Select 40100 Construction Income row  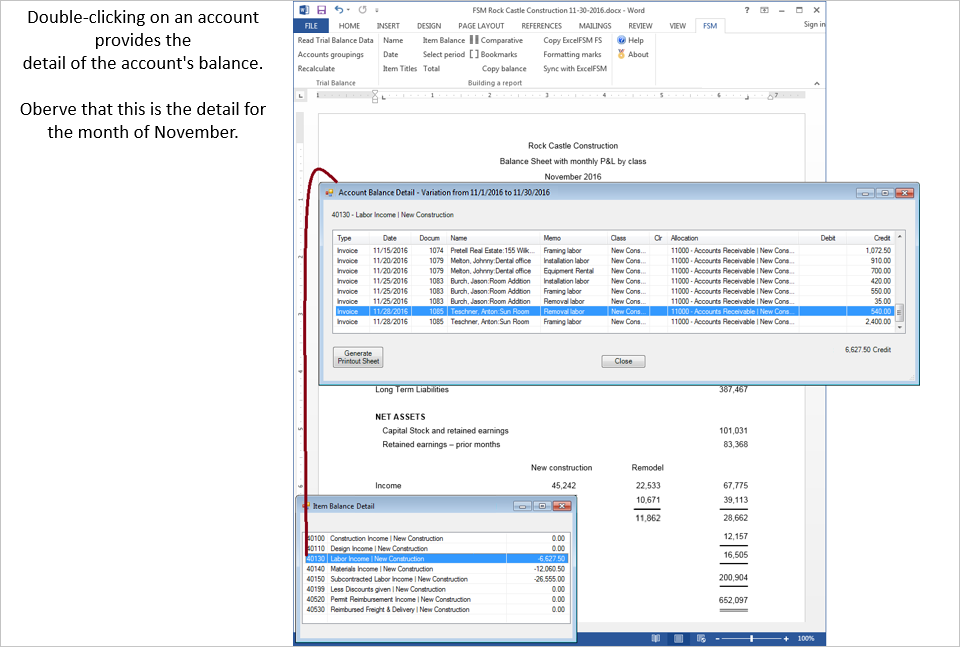[436, 539]
